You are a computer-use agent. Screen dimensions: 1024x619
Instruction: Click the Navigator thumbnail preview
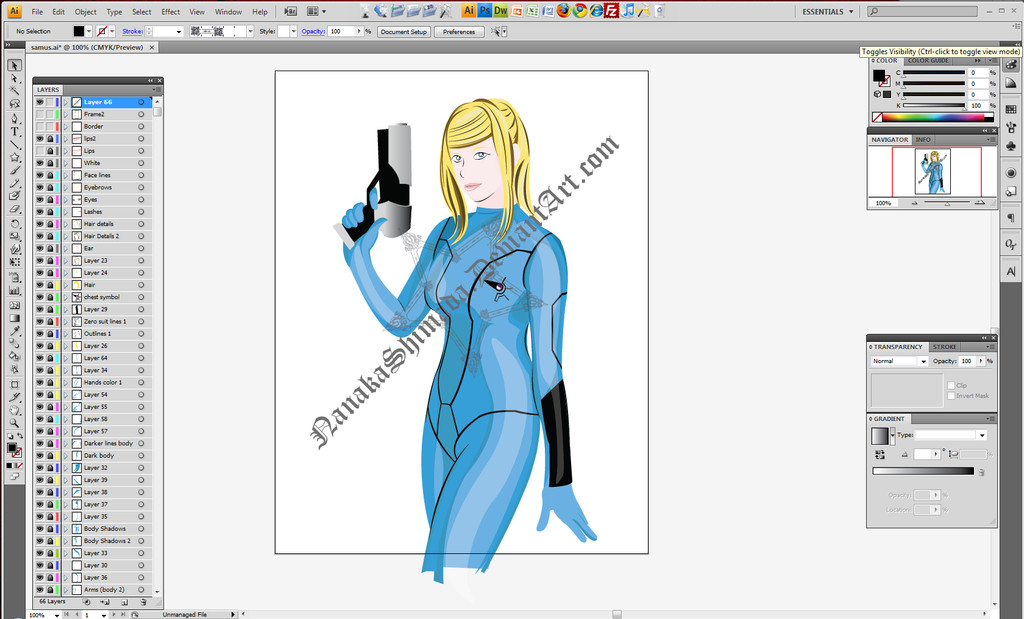coord(935,172)
